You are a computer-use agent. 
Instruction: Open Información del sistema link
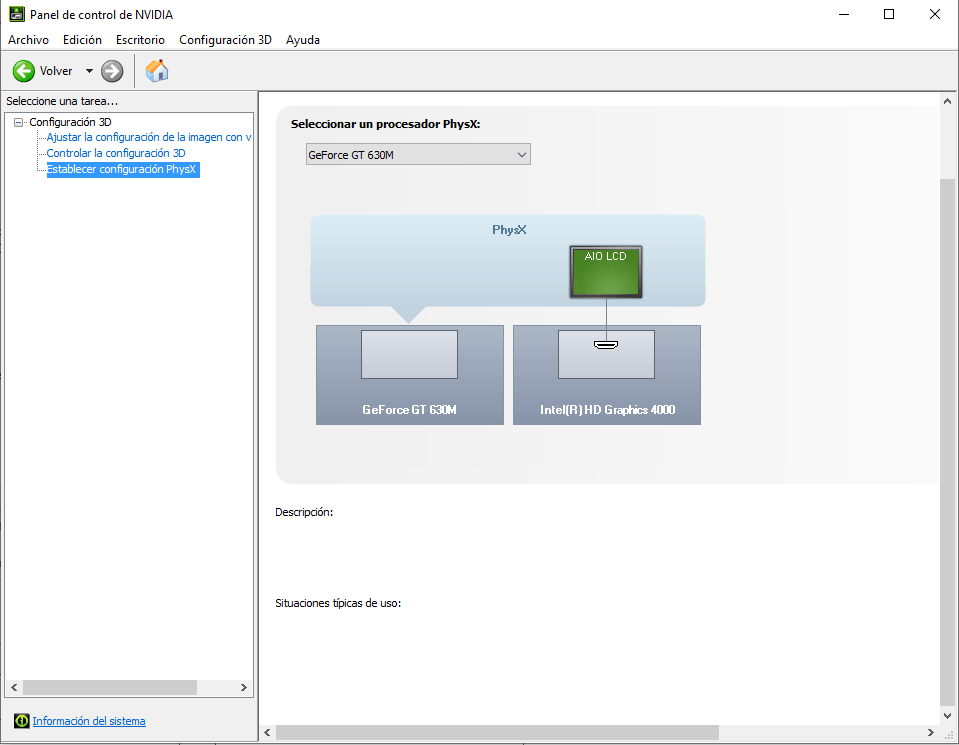coord(89,721)
